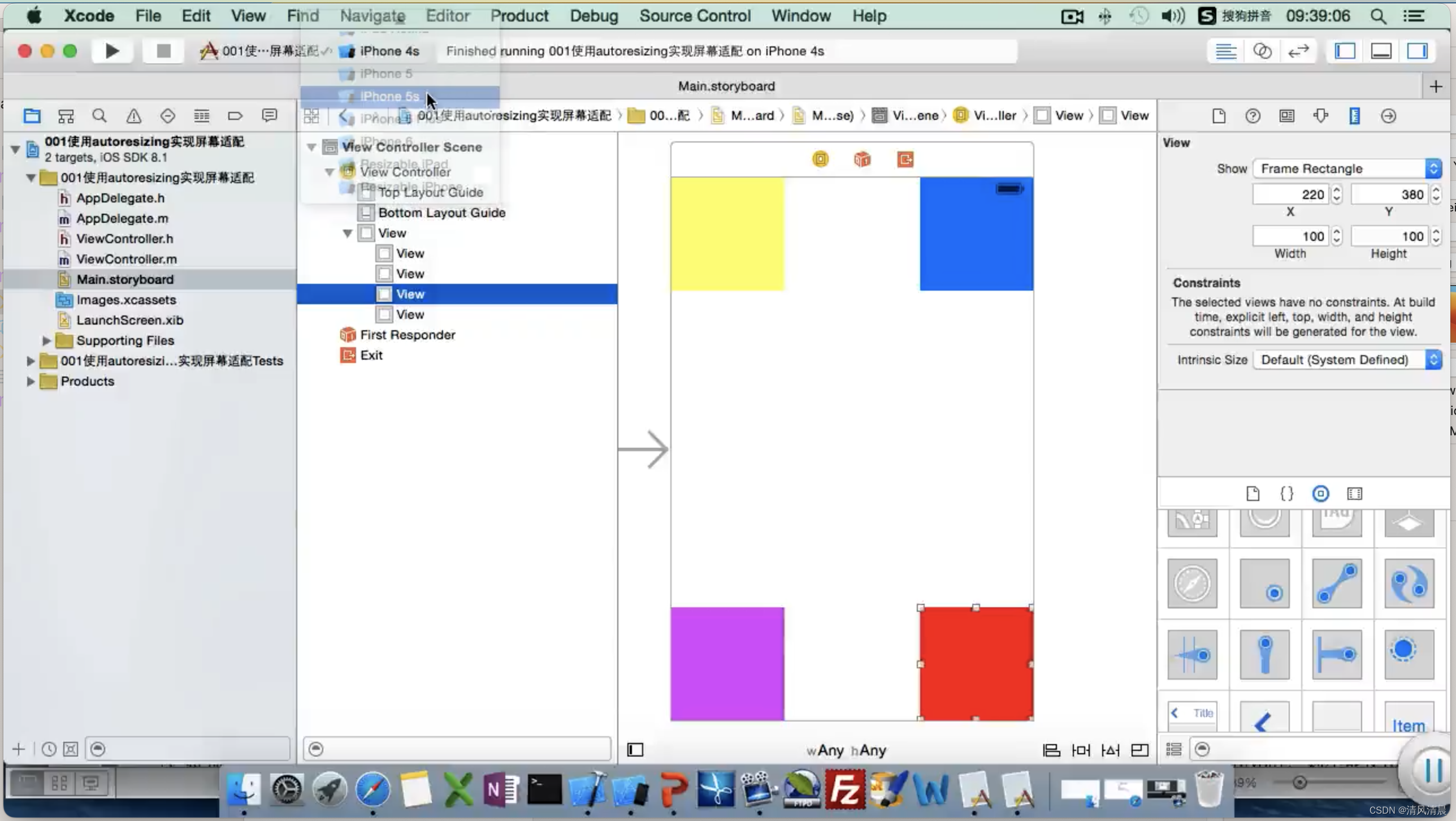Click the red view in canvas

click(975, 662)
